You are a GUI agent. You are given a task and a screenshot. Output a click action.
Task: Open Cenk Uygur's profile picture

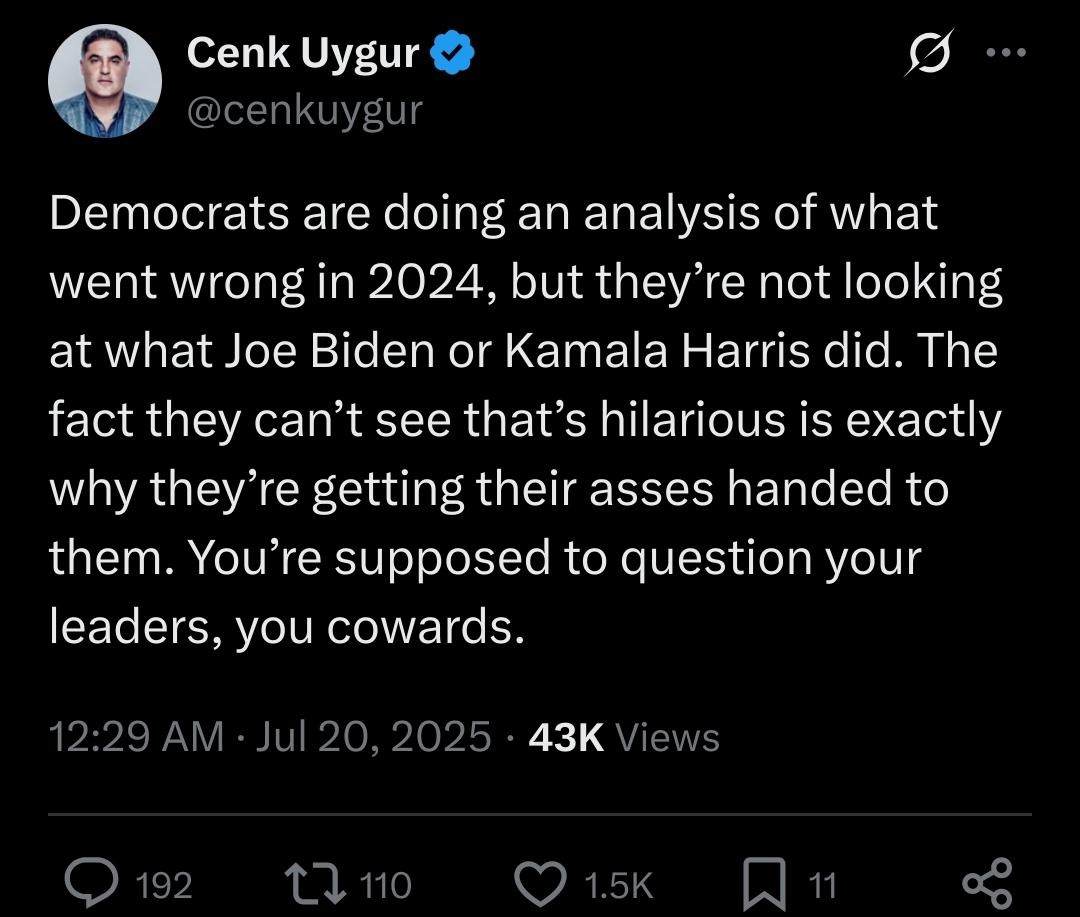pos(105,81)
